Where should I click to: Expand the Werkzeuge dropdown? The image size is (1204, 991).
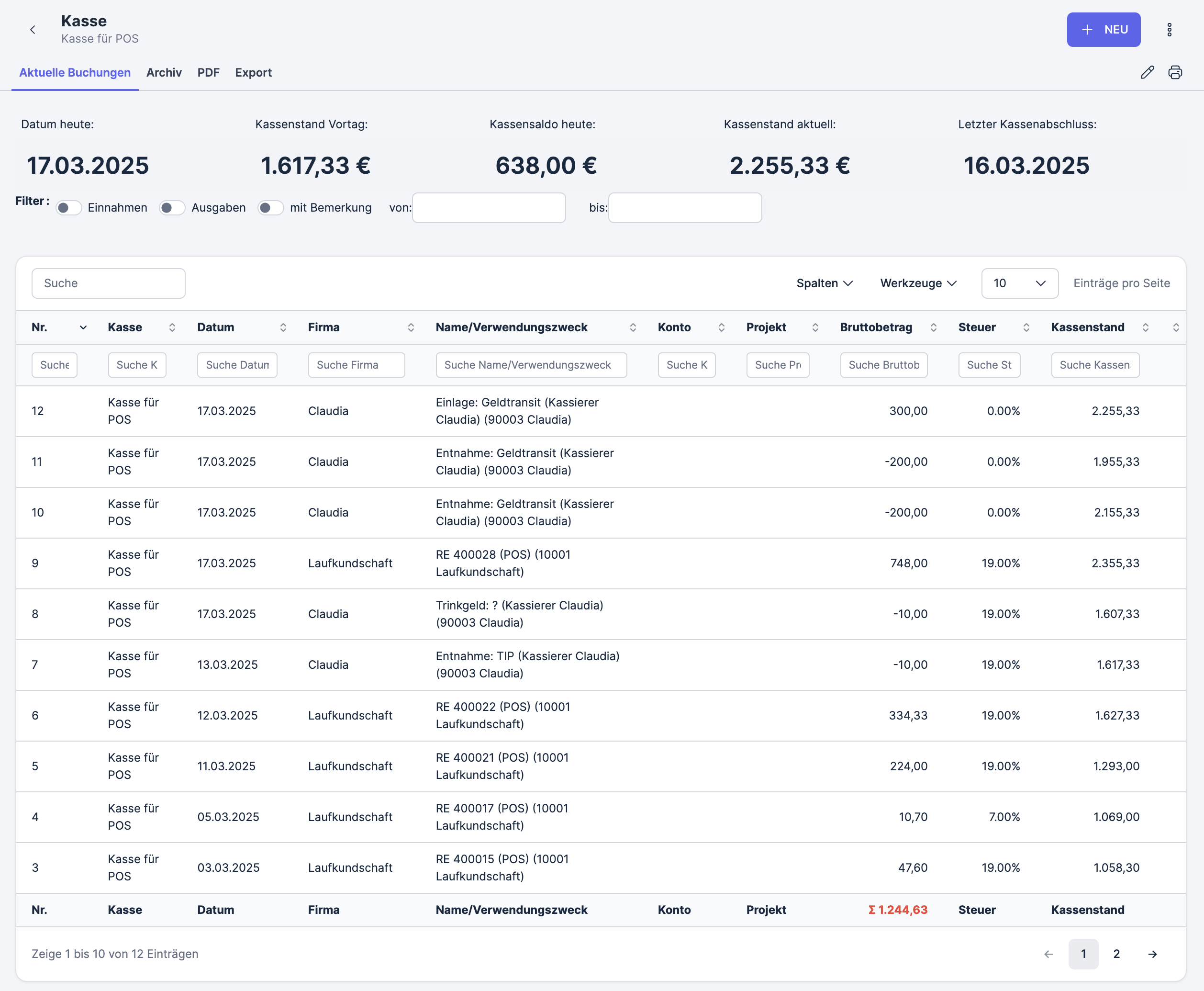pos(917,283)
